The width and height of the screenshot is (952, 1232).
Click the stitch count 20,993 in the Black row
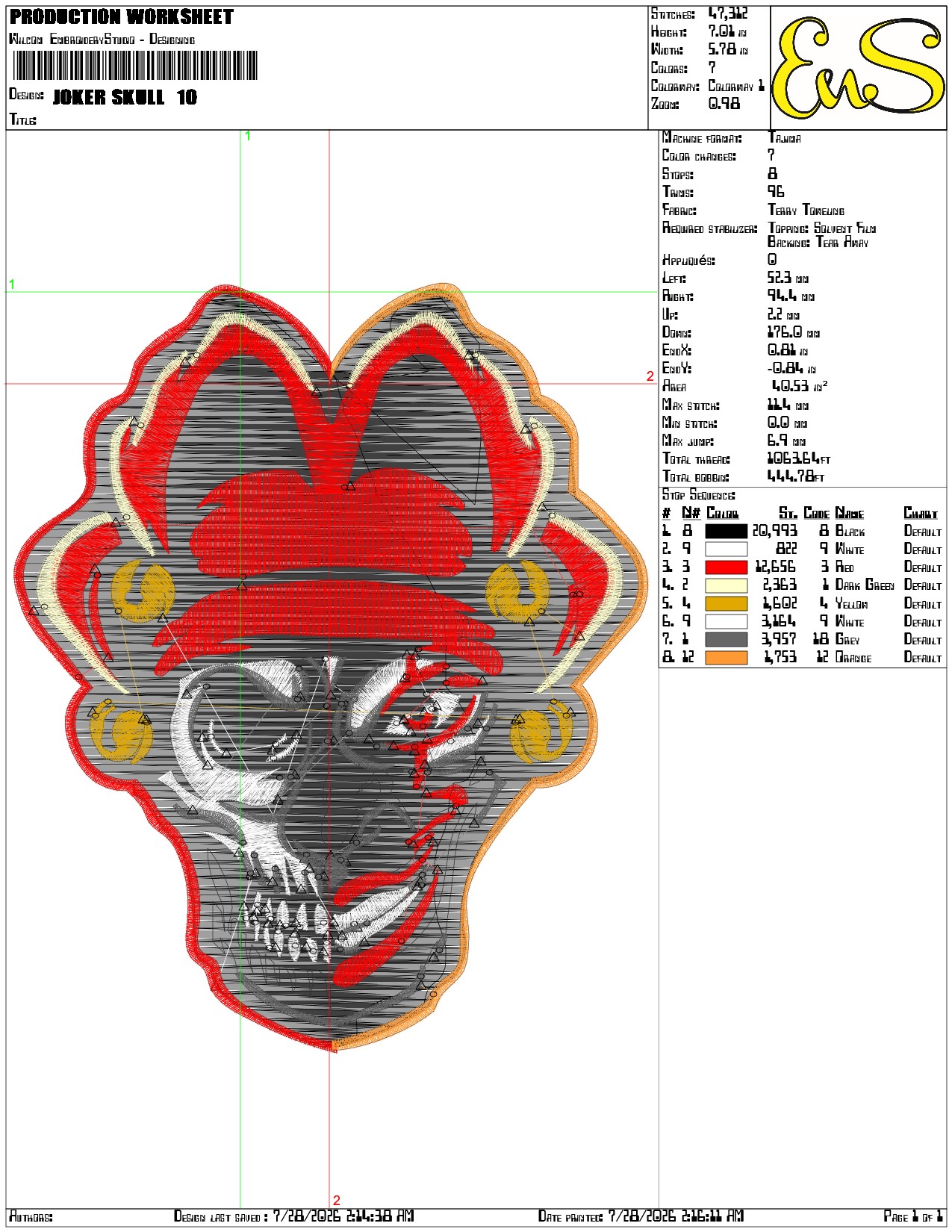pyautogui.click(x=775, y=531)
